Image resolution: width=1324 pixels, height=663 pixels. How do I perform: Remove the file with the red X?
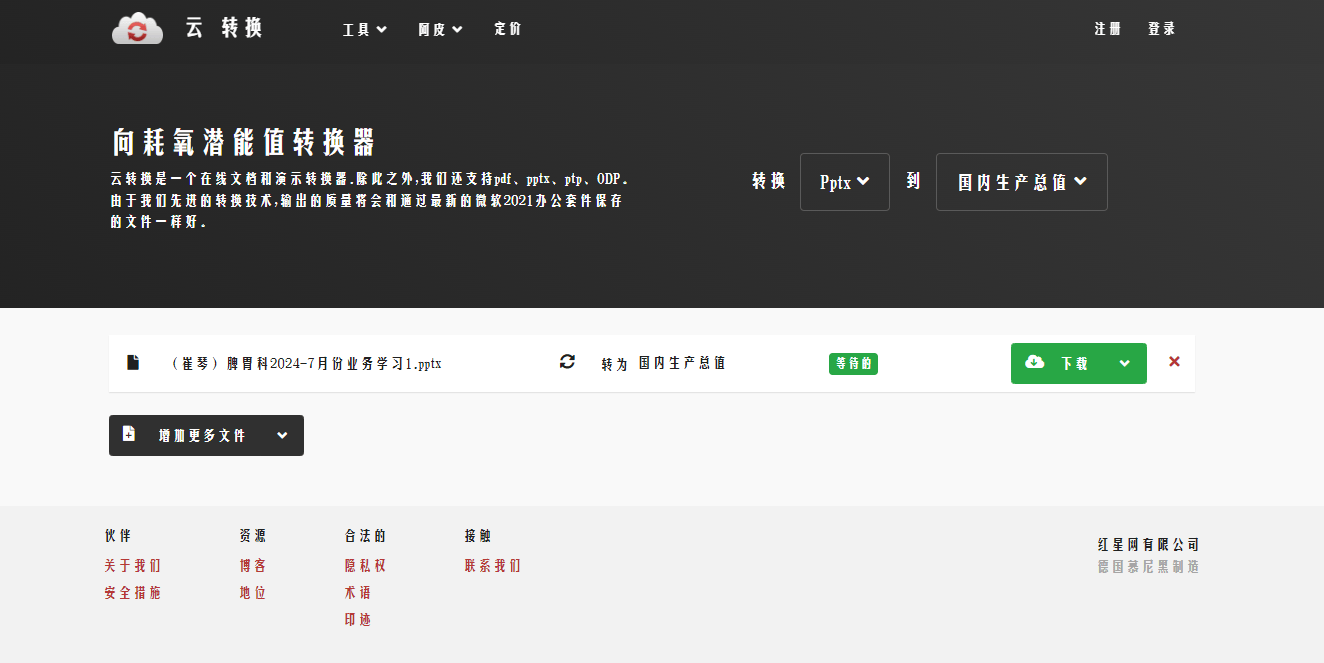coord(1174,362)
